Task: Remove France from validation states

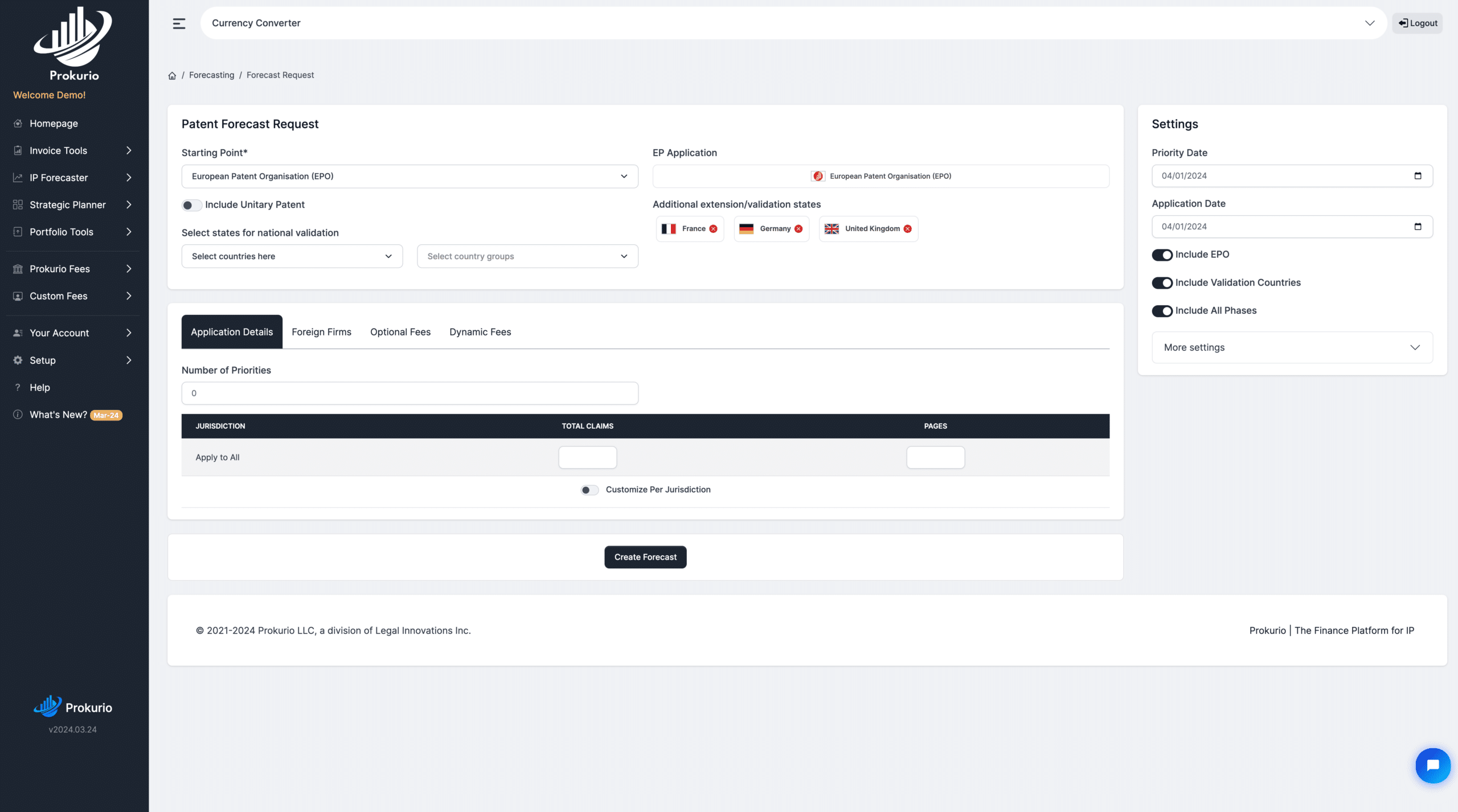Action: 713,229
